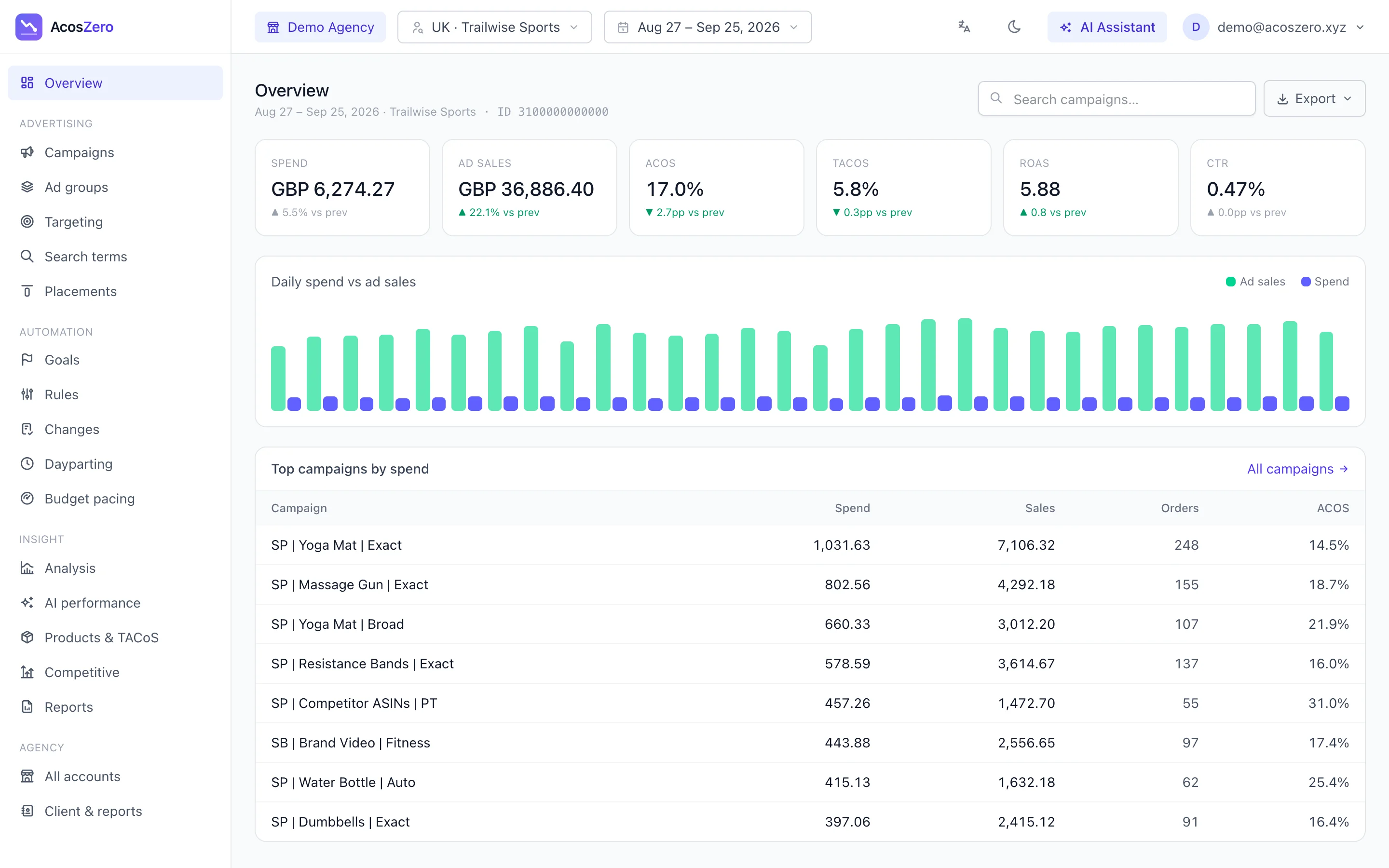Open the demo@acoszero.xyz account menu
Viewport: 1389px width, 868px height.
1274,27
